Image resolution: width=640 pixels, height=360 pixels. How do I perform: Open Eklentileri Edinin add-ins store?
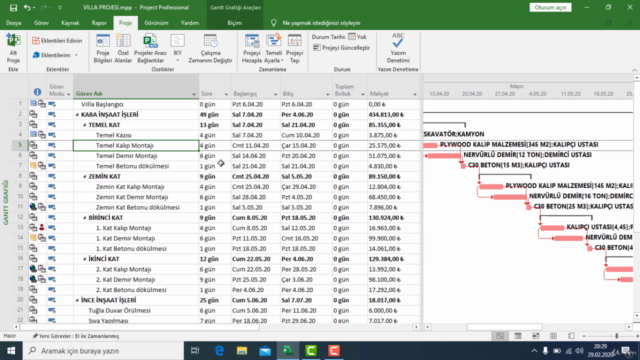tap(57, 41)
